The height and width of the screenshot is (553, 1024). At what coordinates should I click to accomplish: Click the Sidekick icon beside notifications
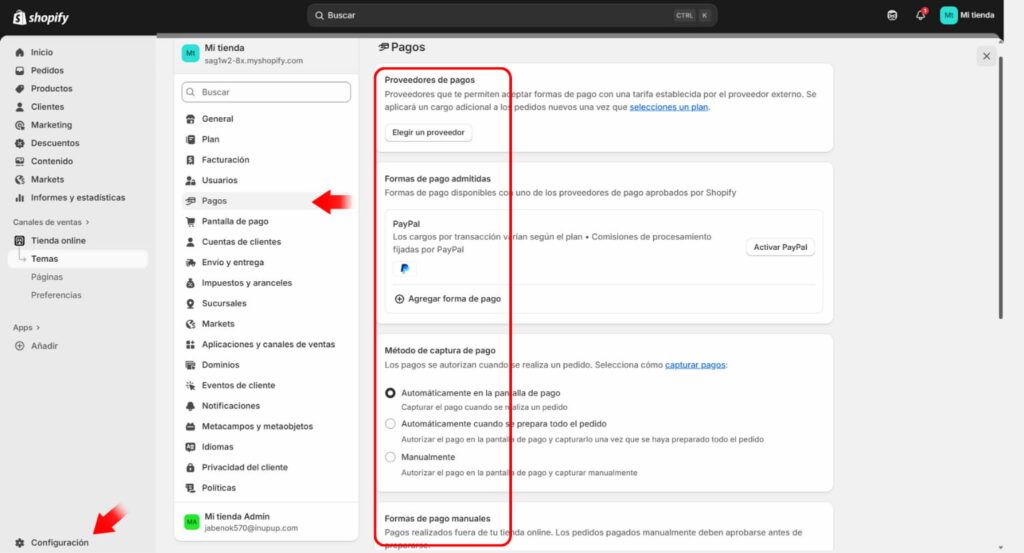[892, 15]
